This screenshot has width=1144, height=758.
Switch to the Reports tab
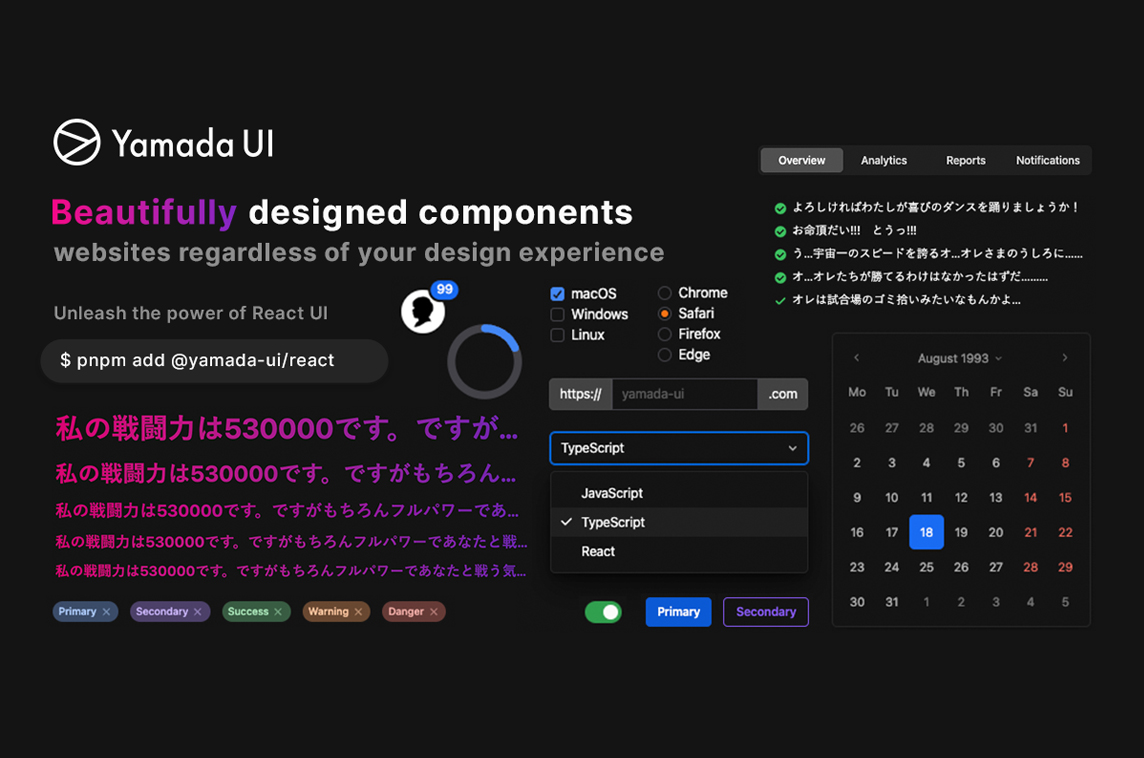tap(965, 161)
